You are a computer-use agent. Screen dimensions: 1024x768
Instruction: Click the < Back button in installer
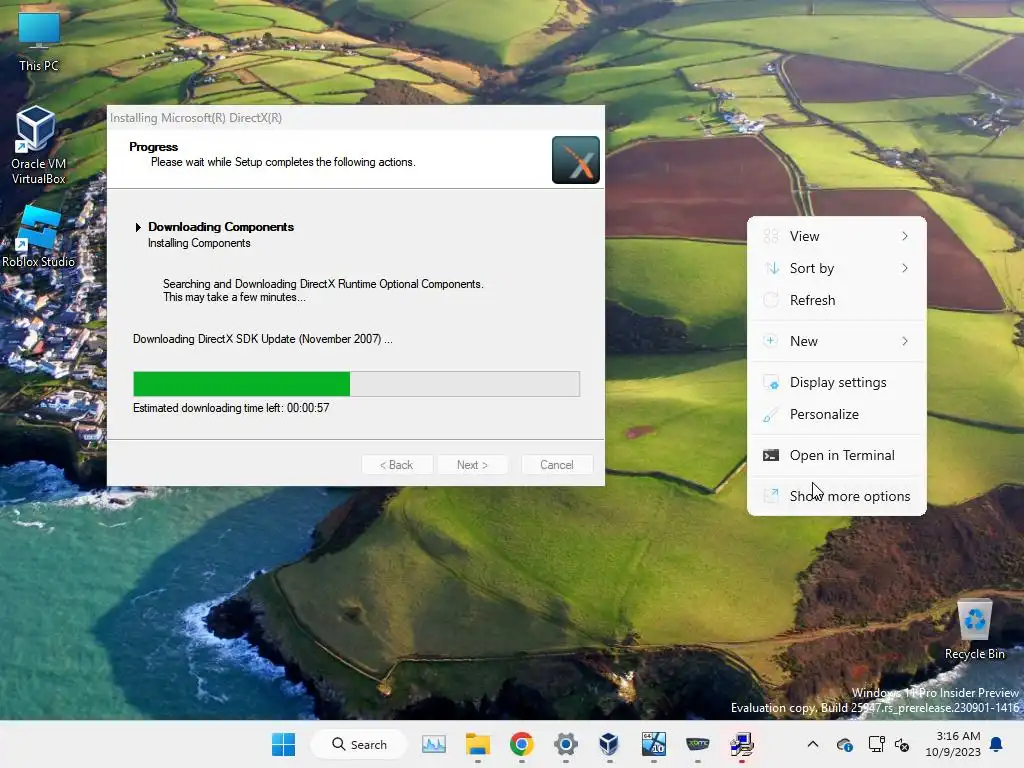coord(396,465)
